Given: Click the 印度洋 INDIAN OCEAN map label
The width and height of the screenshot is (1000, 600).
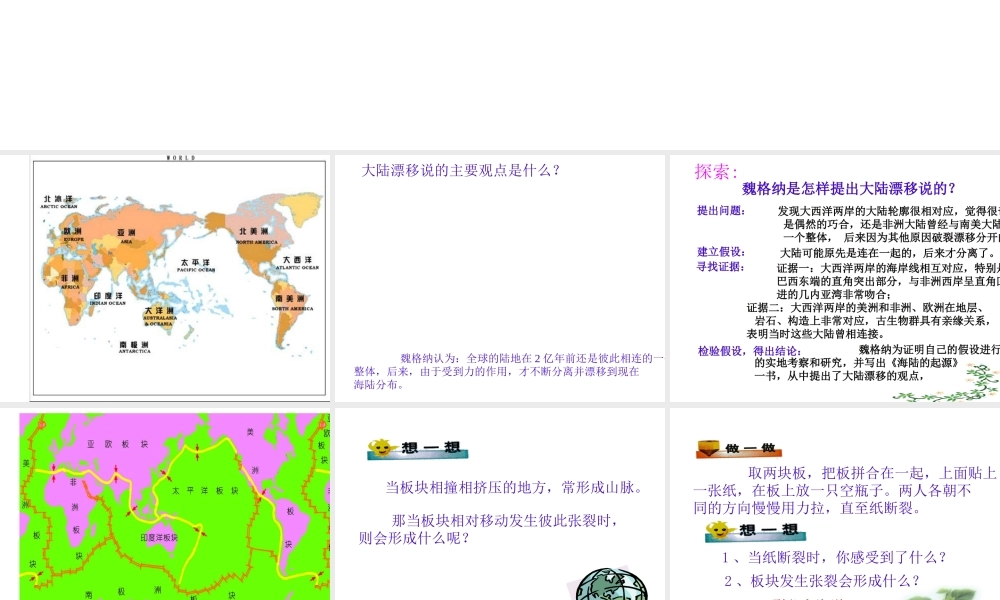Looking at the screenshot, I should [108, 299].
